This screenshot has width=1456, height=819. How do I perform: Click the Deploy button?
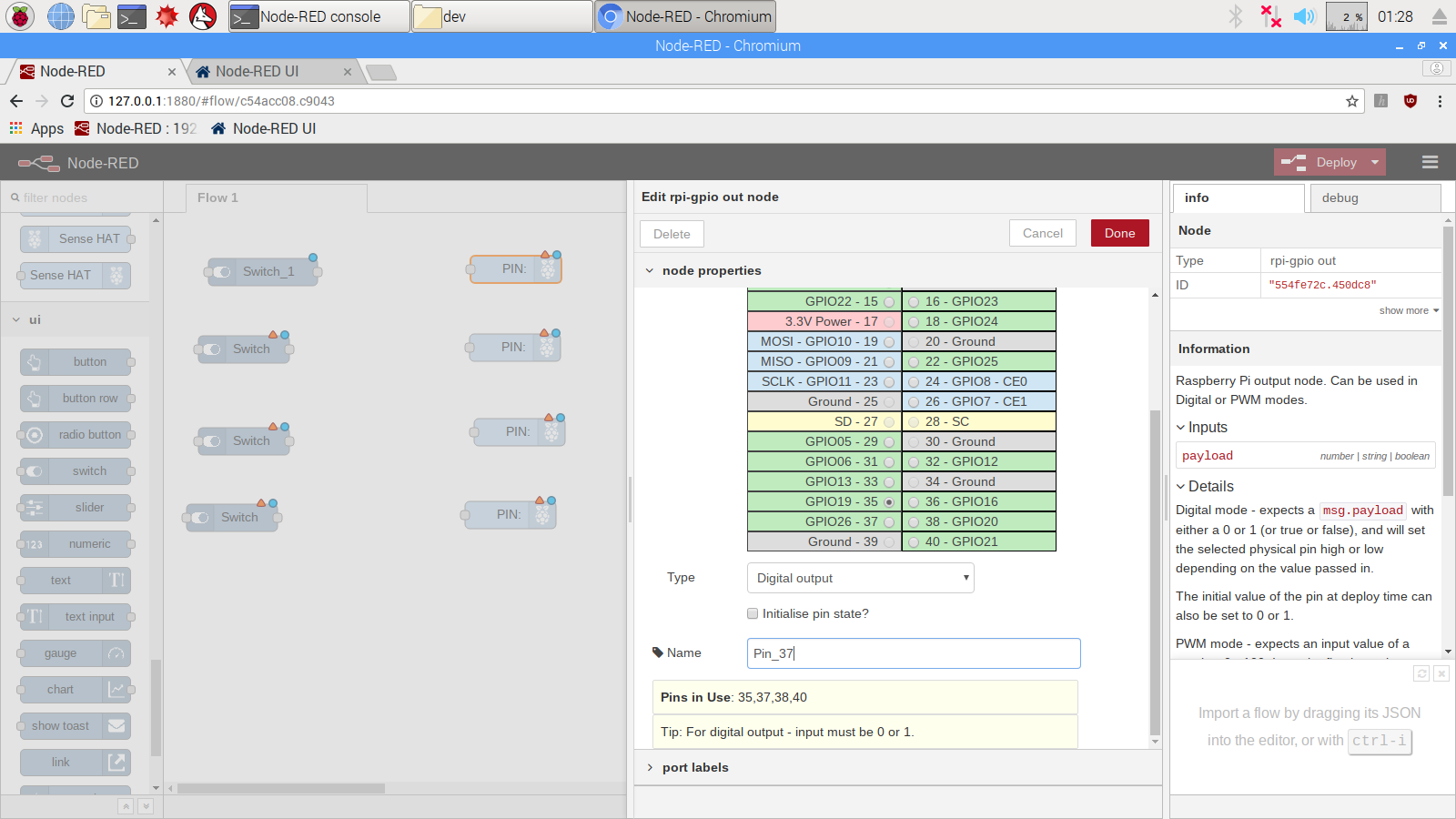click(x=1319, y=162)
